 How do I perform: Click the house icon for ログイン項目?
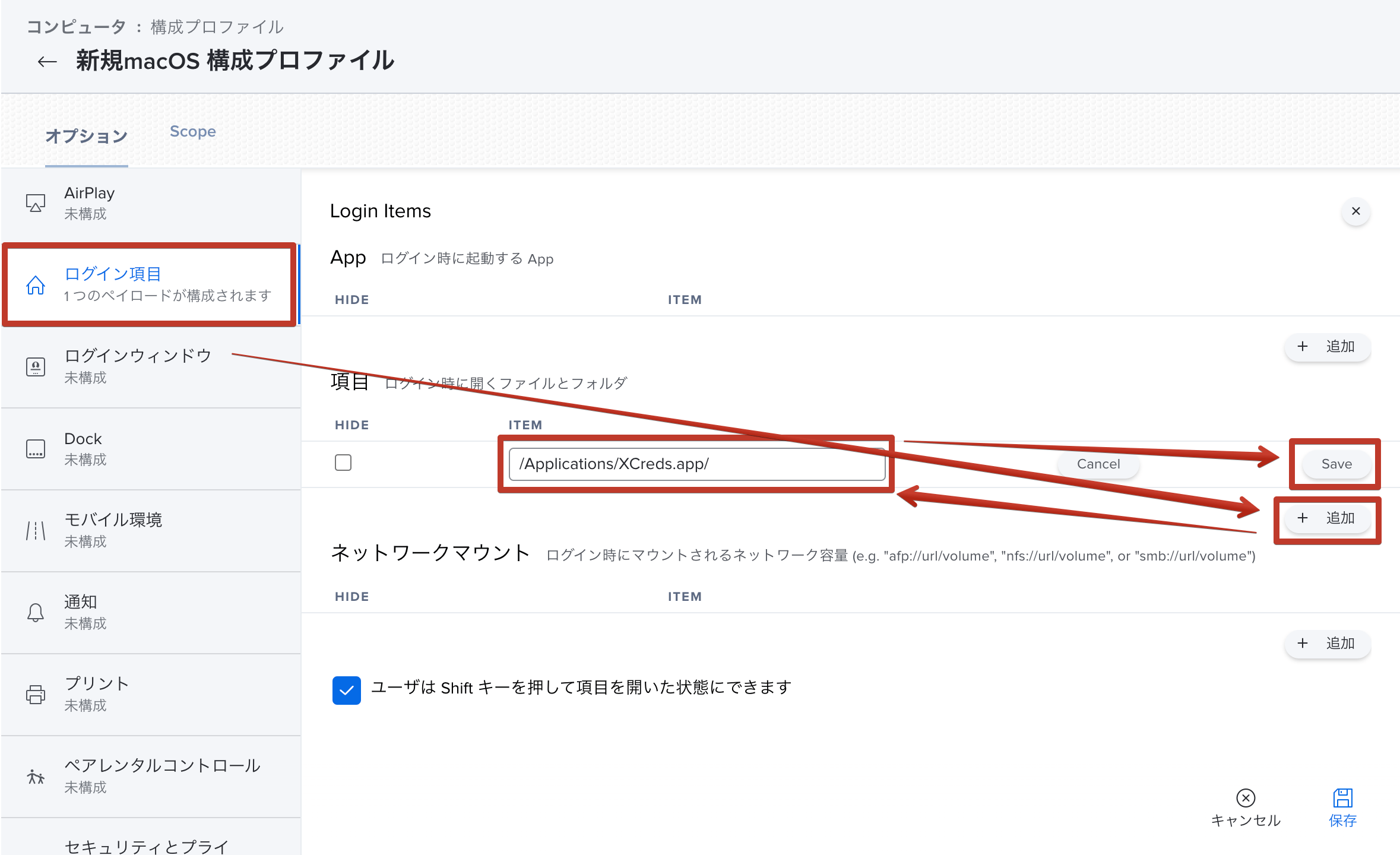click(36, 285)
